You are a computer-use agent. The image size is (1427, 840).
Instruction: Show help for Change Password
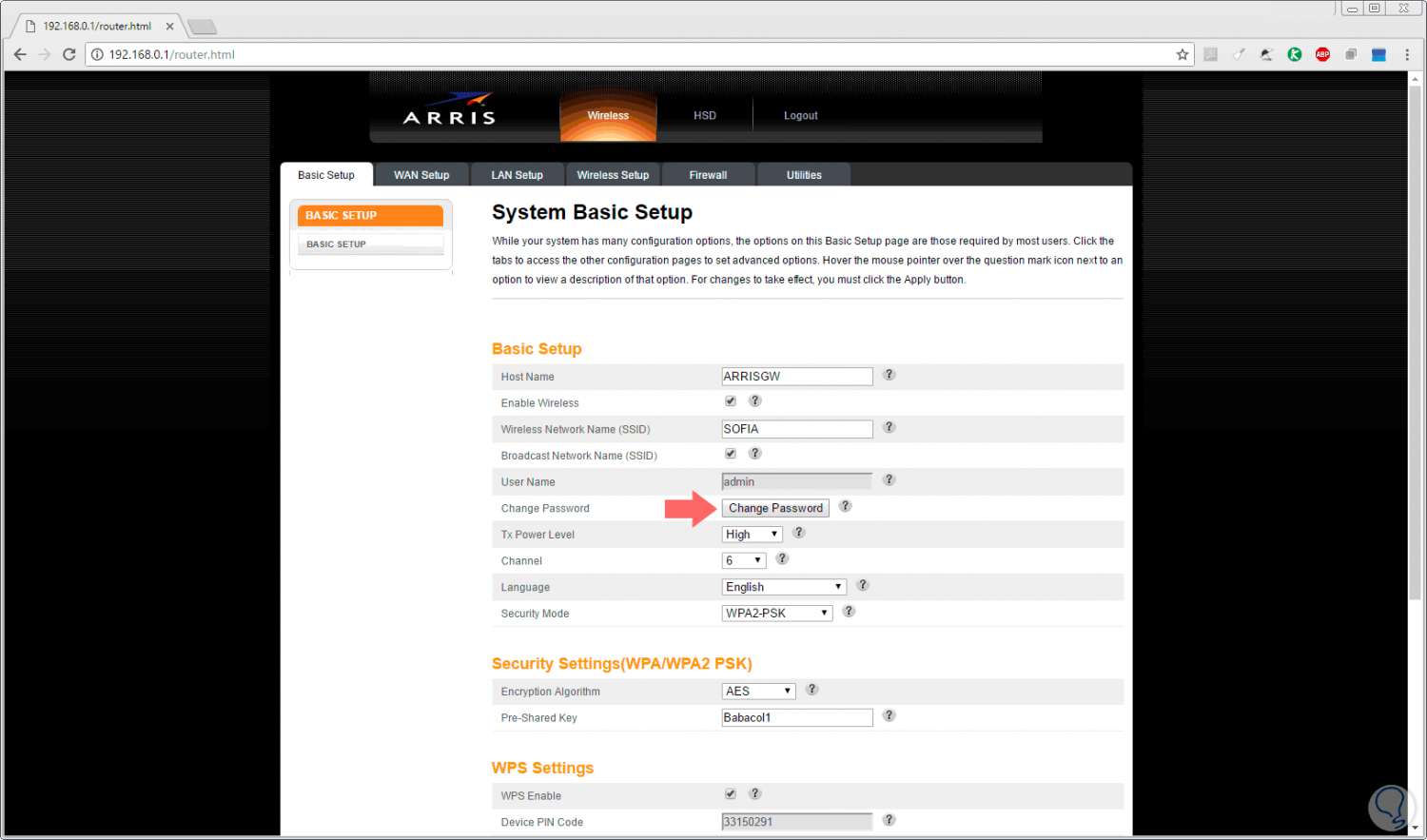[x=845, y=506]
